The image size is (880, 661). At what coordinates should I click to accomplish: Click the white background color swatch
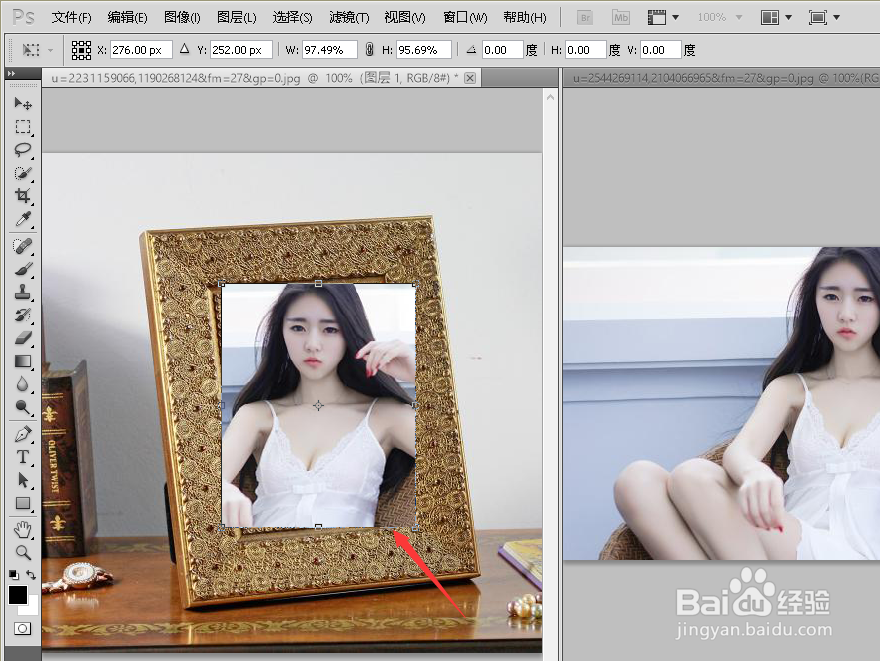(x=33, y=608)
